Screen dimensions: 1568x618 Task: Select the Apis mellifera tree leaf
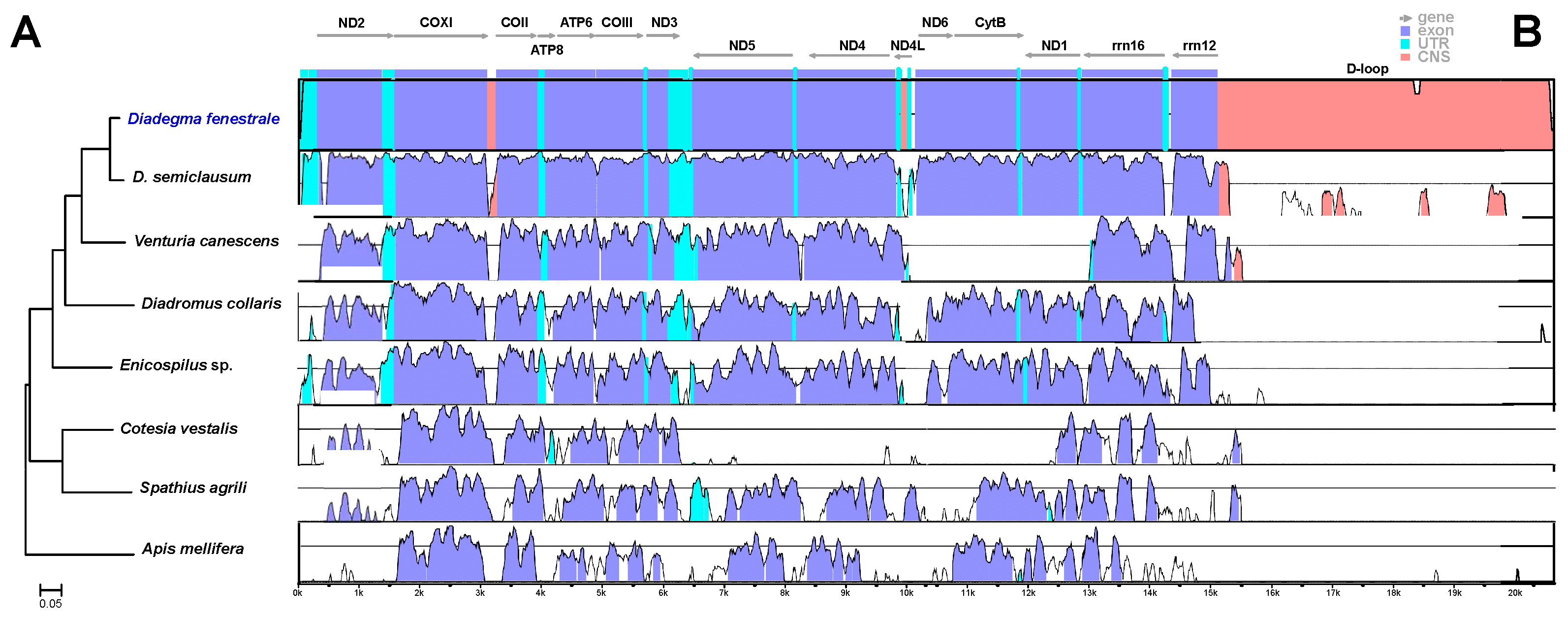tap(192, 549)
